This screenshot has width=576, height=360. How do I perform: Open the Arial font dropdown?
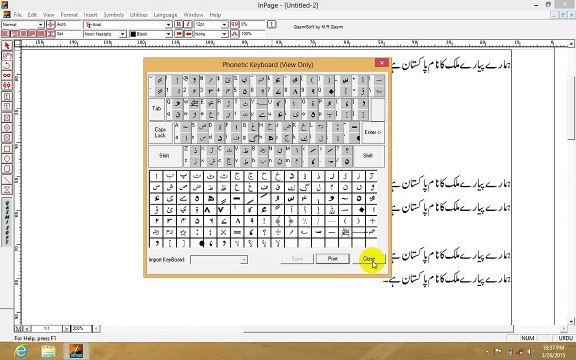[168, 25]
